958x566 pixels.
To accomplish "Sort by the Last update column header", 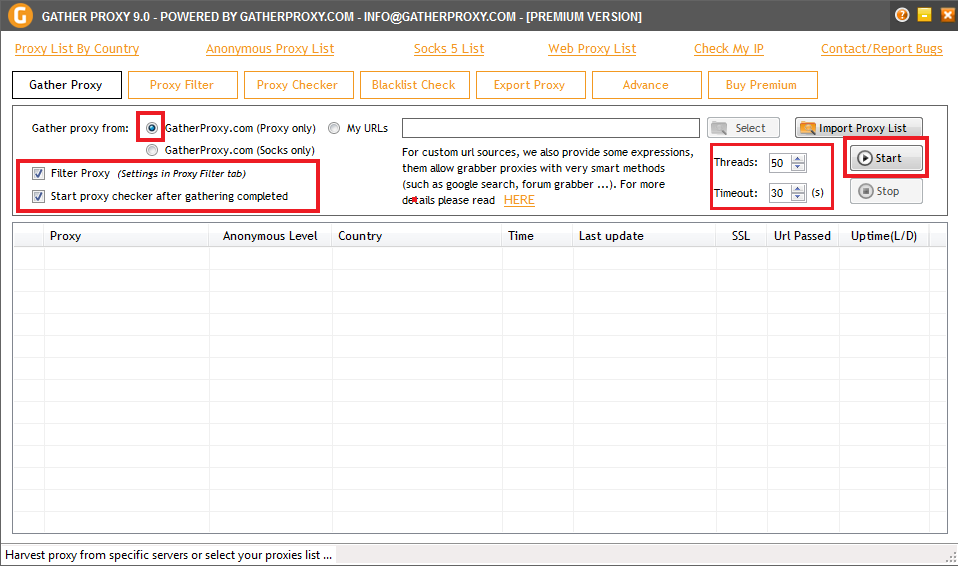I will pyautogui.click(x=644, y=236).
